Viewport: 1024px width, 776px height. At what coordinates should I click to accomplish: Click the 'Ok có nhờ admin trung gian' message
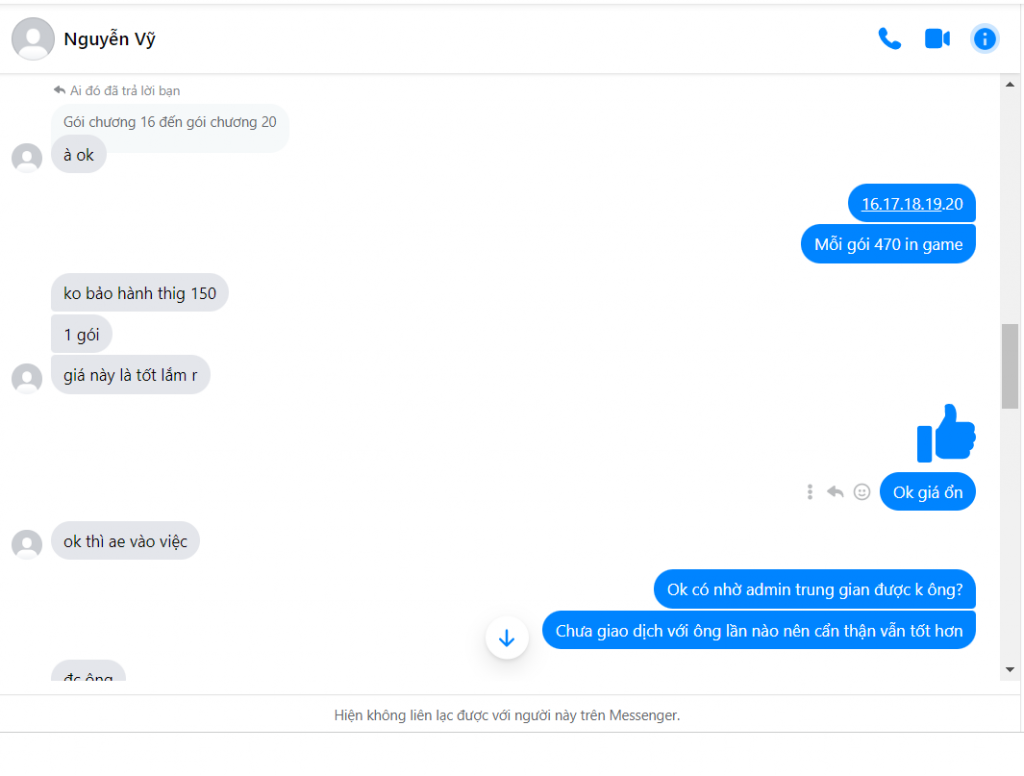pyautogui.click(x=814, y=589)
